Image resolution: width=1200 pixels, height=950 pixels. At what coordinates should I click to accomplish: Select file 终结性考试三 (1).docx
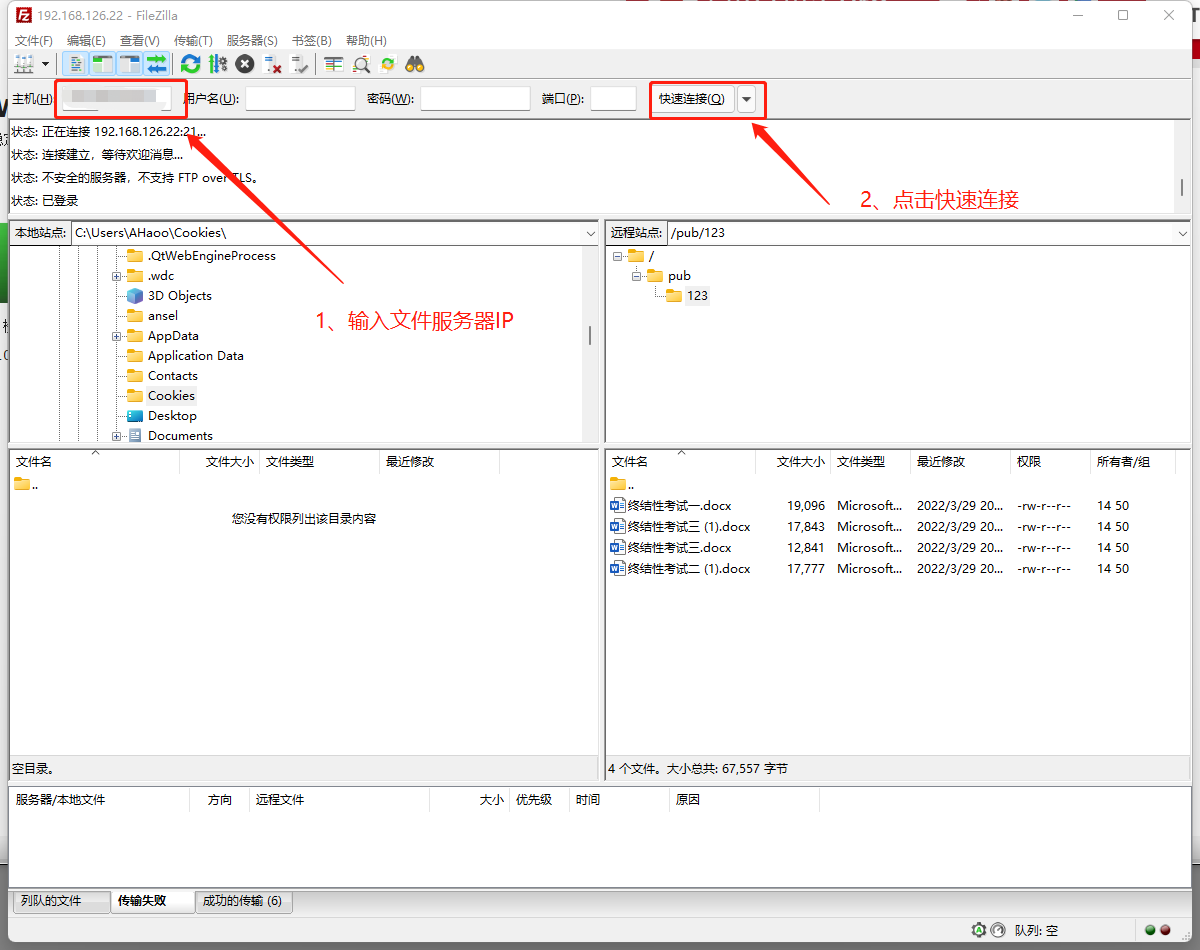click(689, 527)
